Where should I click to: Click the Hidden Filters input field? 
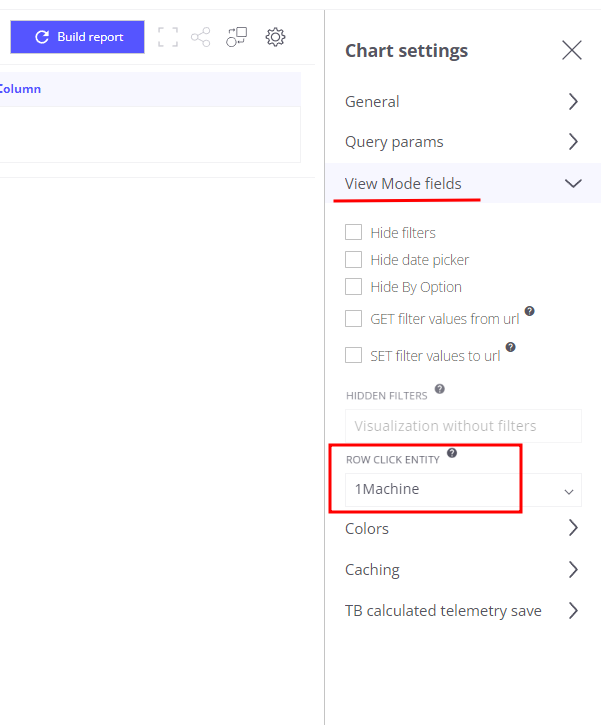point(463,425)
